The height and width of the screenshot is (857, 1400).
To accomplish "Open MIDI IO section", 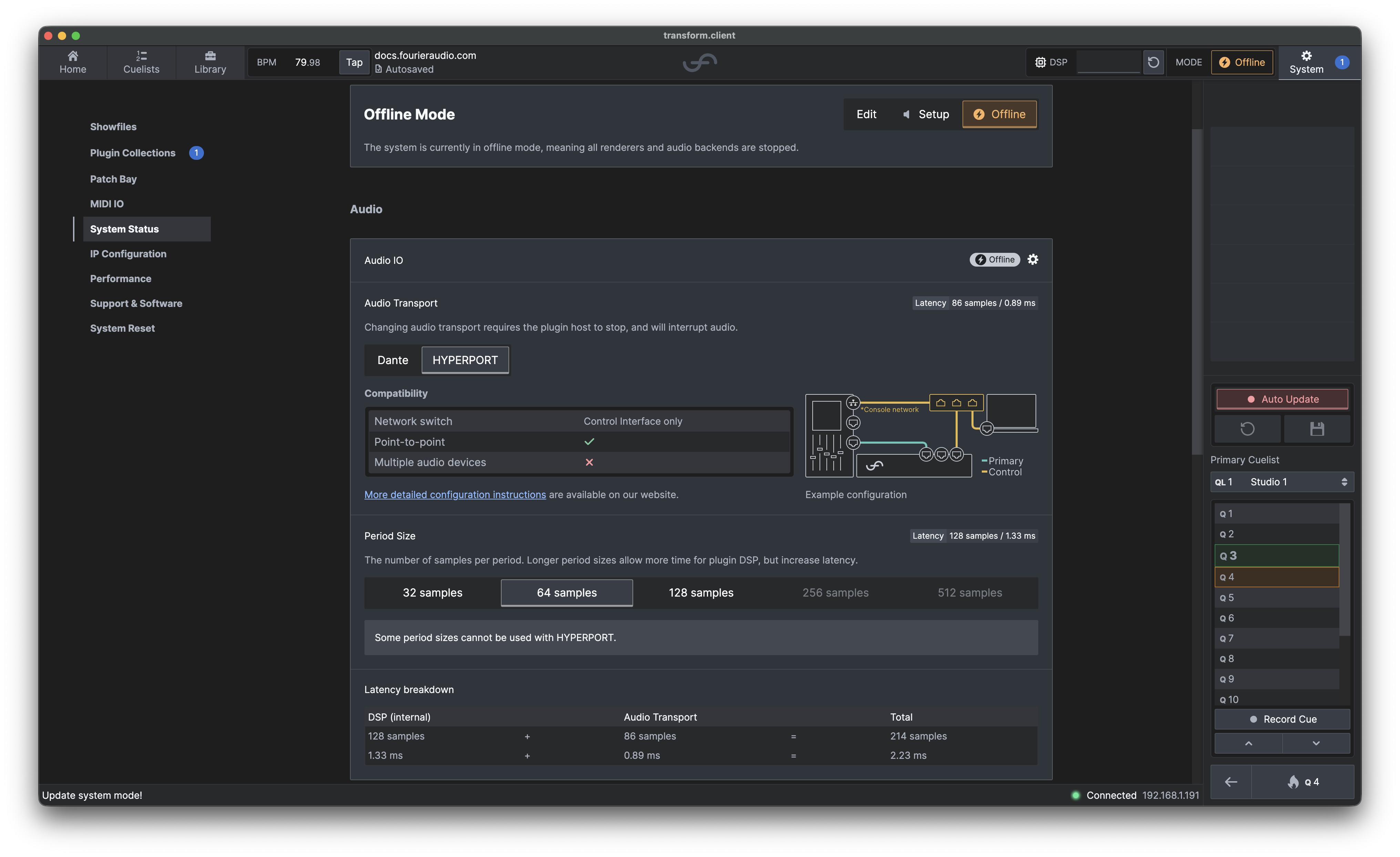I will click(107, 204).
